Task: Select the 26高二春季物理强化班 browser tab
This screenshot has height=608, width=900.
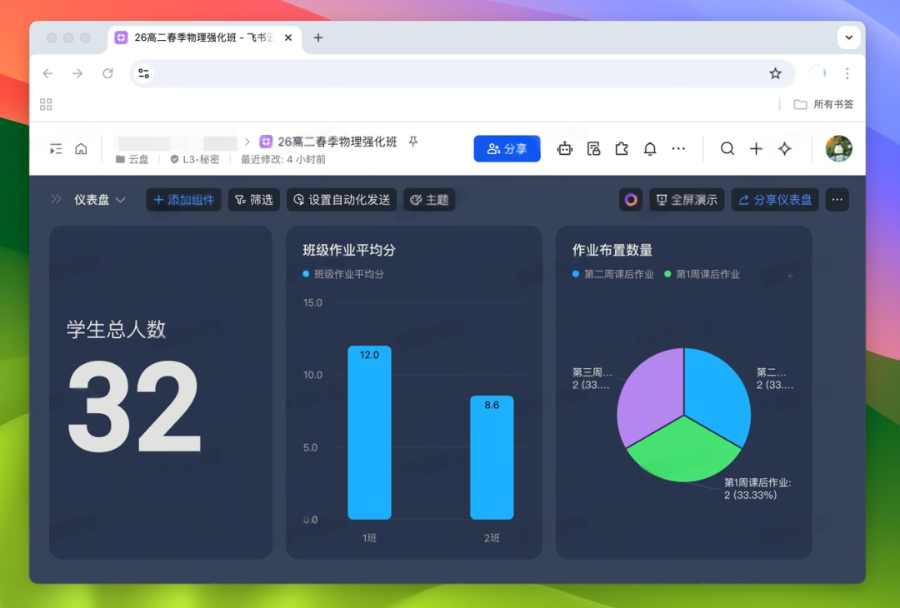Action: [204, 38]
